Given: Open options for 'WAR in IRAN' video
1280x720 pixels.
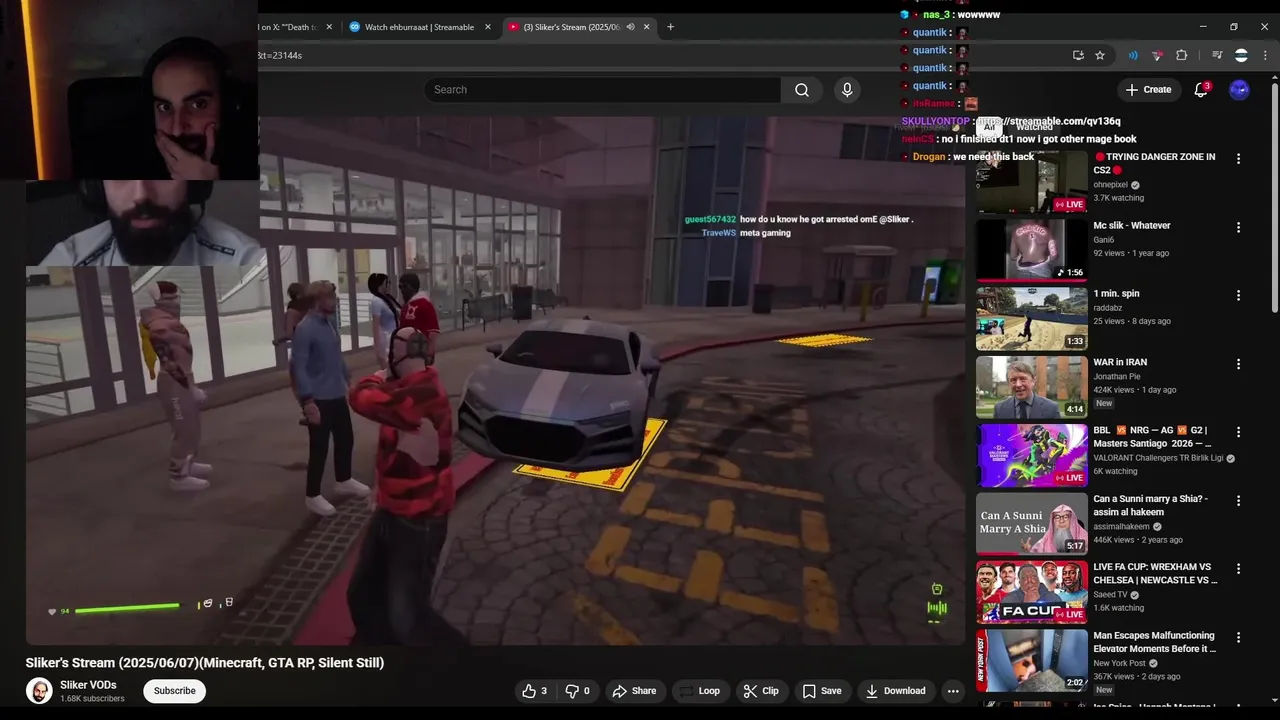Looking at the screenshot, I should coord(1238,364).
